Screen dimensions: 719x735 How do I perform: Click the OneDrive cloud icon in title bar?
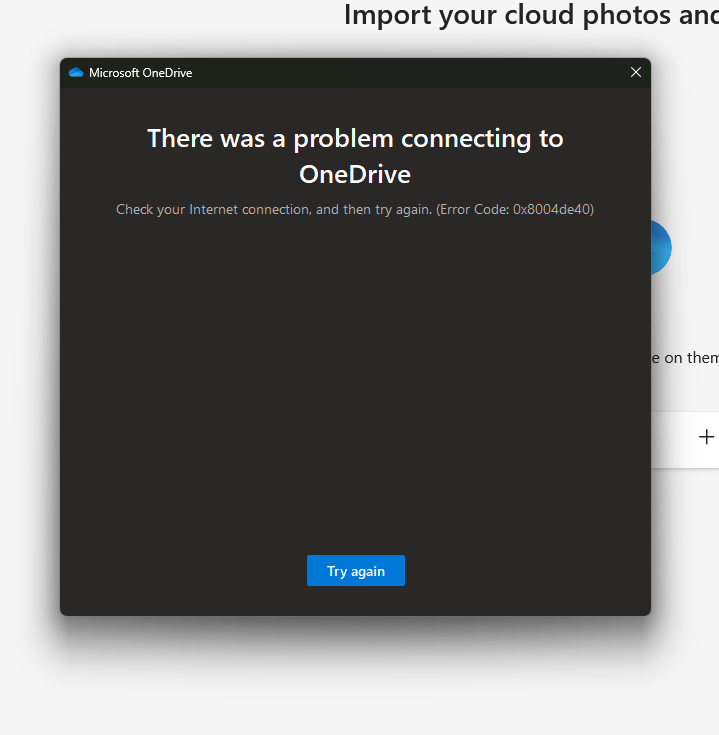[x=76, y=73]
